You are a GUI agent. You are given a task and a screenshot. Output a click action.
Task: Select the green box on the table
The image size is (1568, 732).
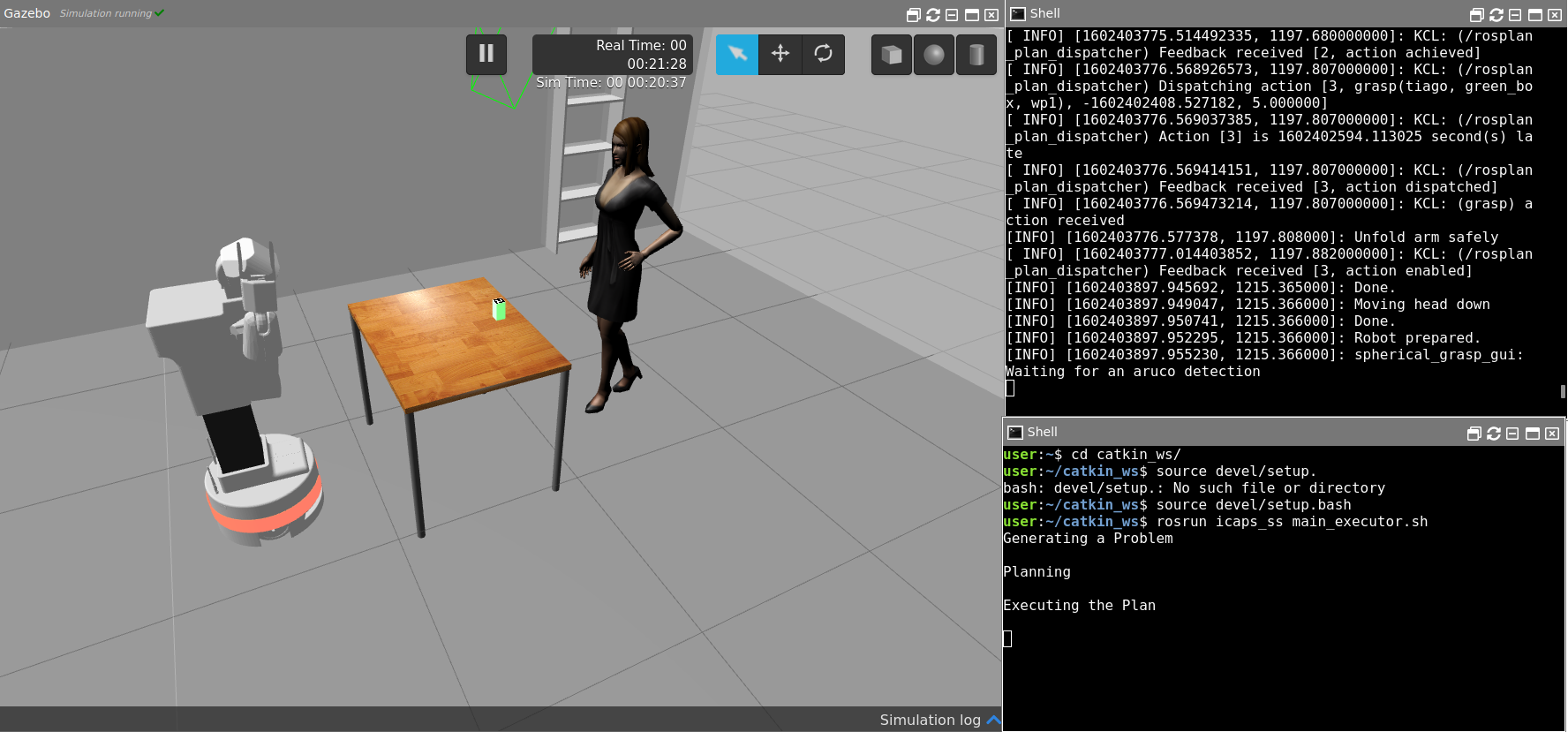coord(499,309)
